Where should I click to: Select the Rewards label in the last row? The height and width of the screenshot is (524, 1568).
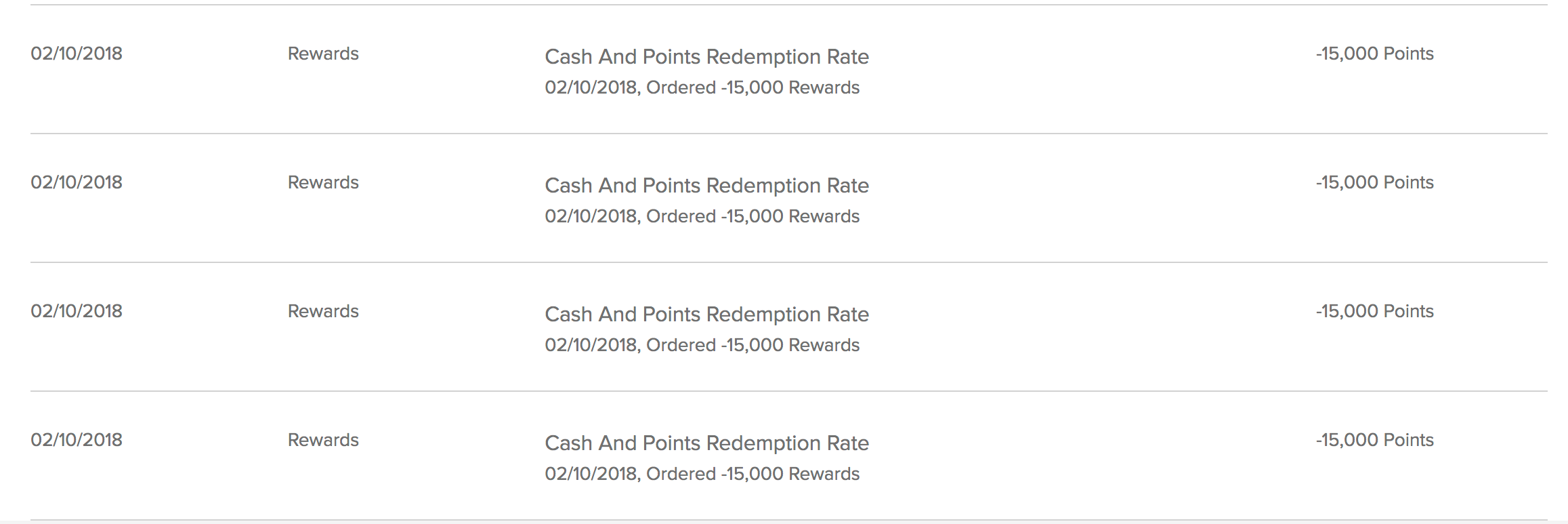point(323,440)
